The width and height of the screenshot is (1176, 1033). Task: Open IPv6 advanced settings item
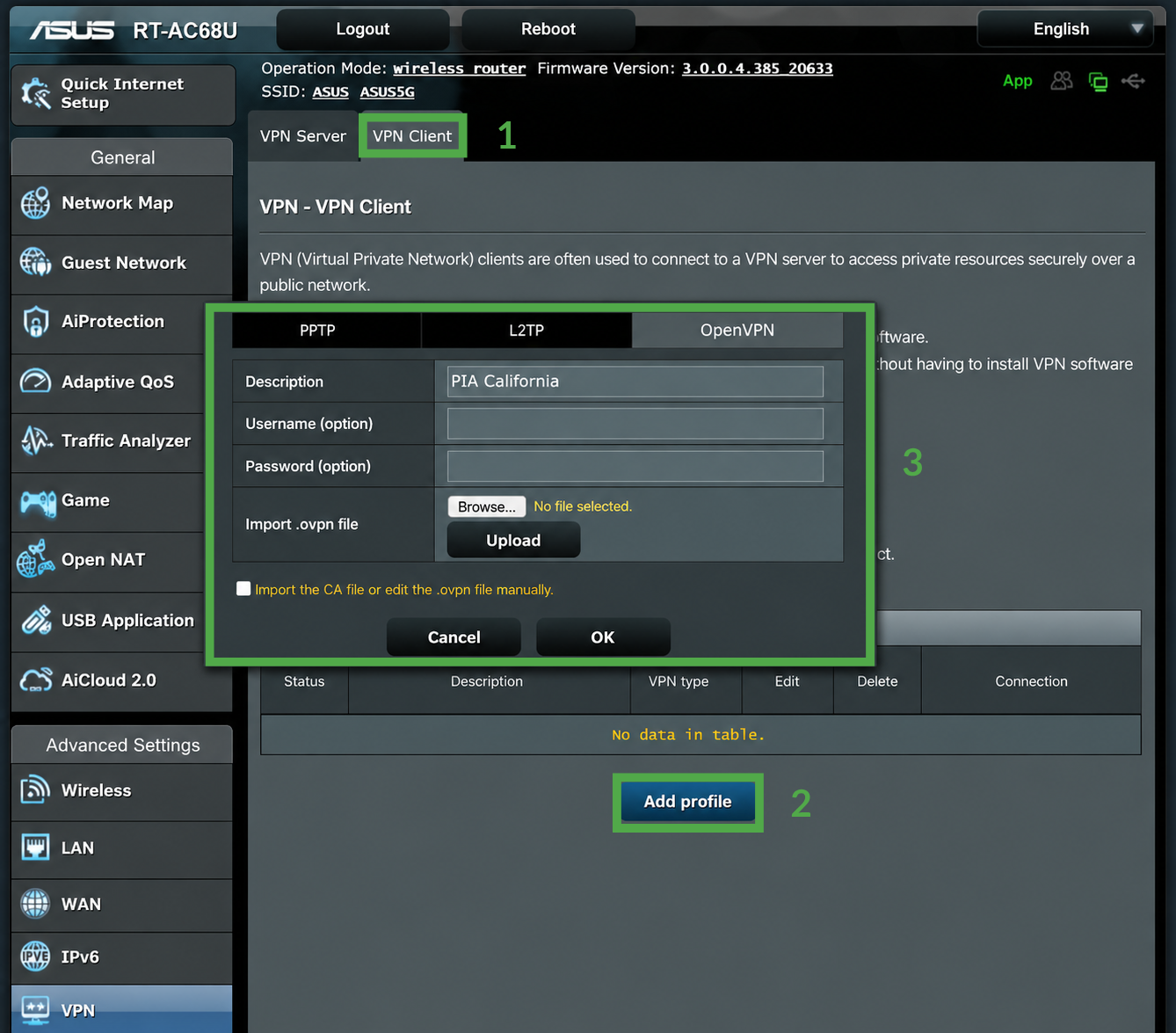[122, 957]
